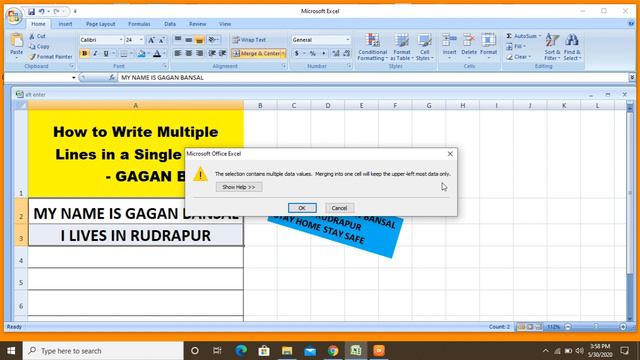
Task: Open Microsoft Edge from taskbar
Action: pos(241,351)
